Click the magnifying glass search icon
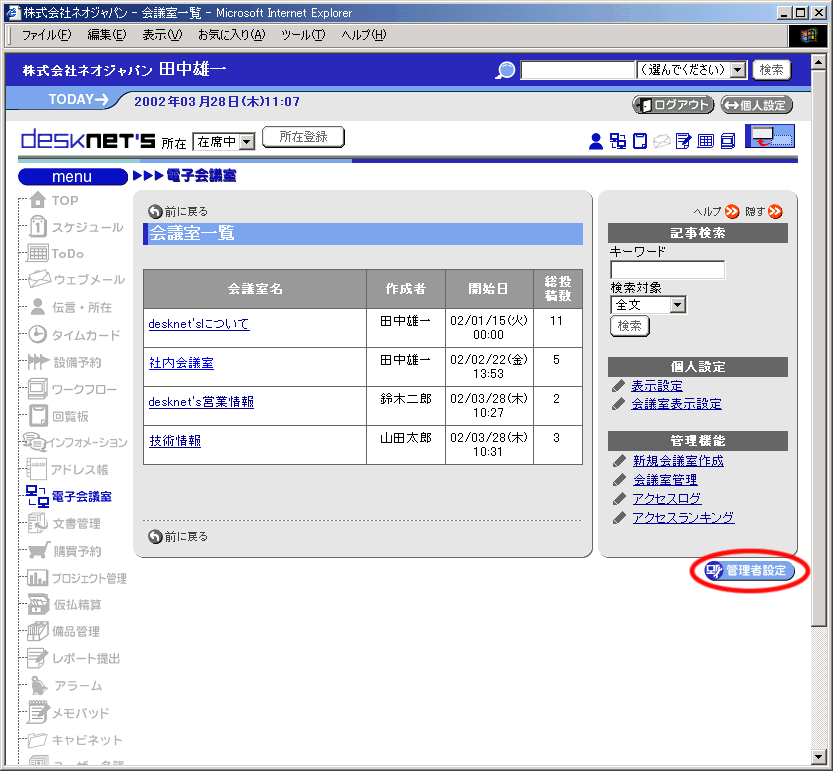The width and height of the screenshot is (833, 771). click(506, 70)
